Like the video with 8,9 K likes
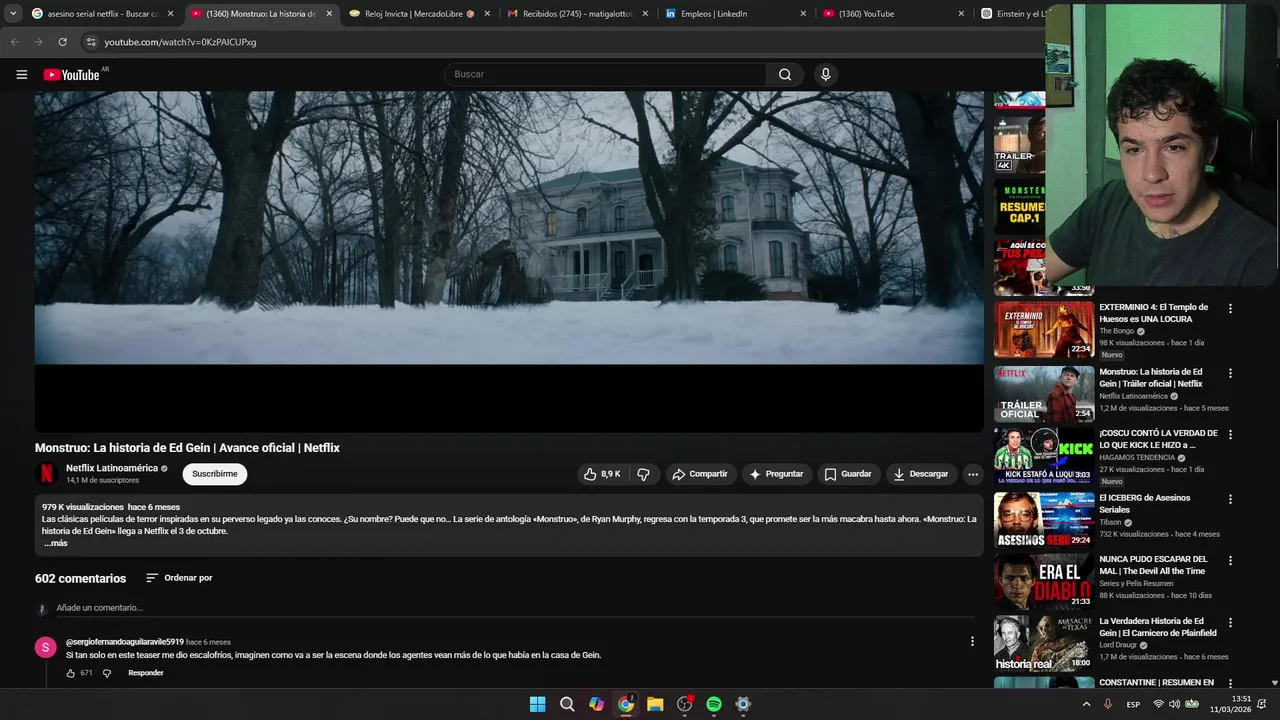 point(602,474)
